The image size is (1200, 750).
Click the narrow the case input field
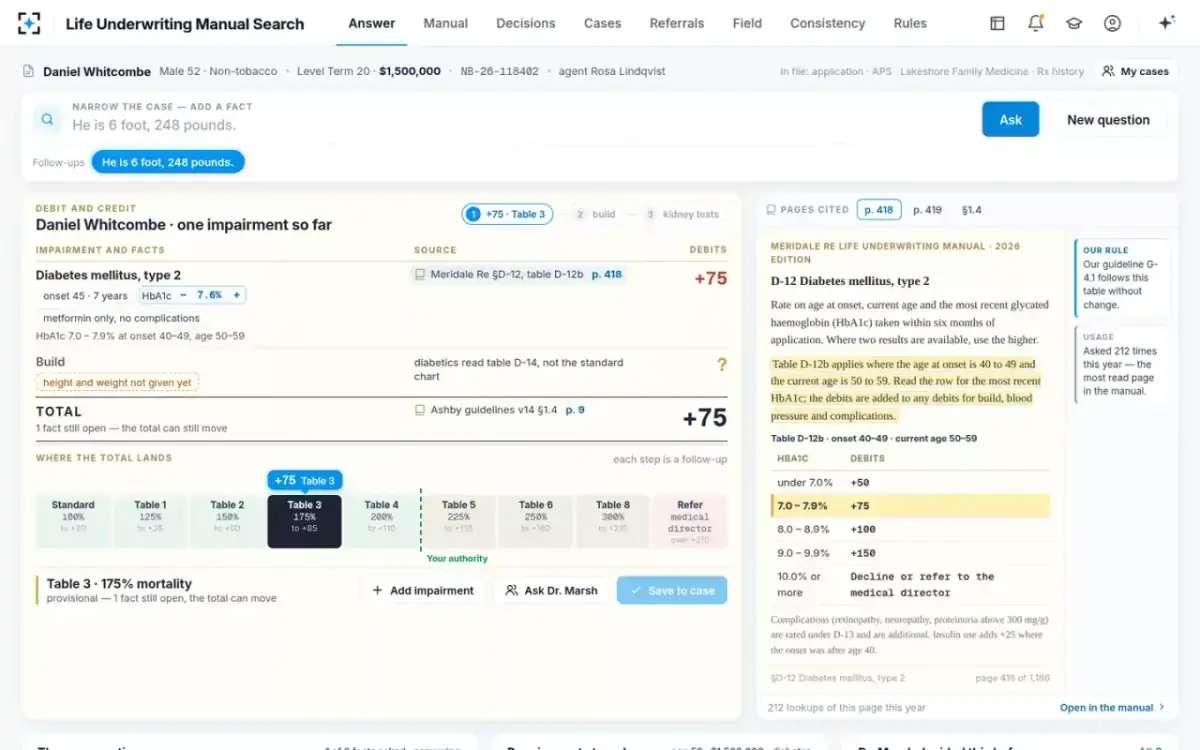pos(520,125)
